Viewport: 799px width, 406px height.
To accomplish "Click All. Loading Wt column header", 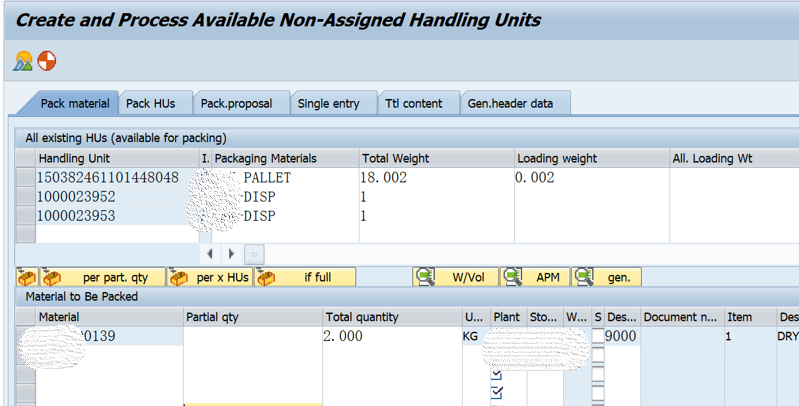I will pos(734,158).
